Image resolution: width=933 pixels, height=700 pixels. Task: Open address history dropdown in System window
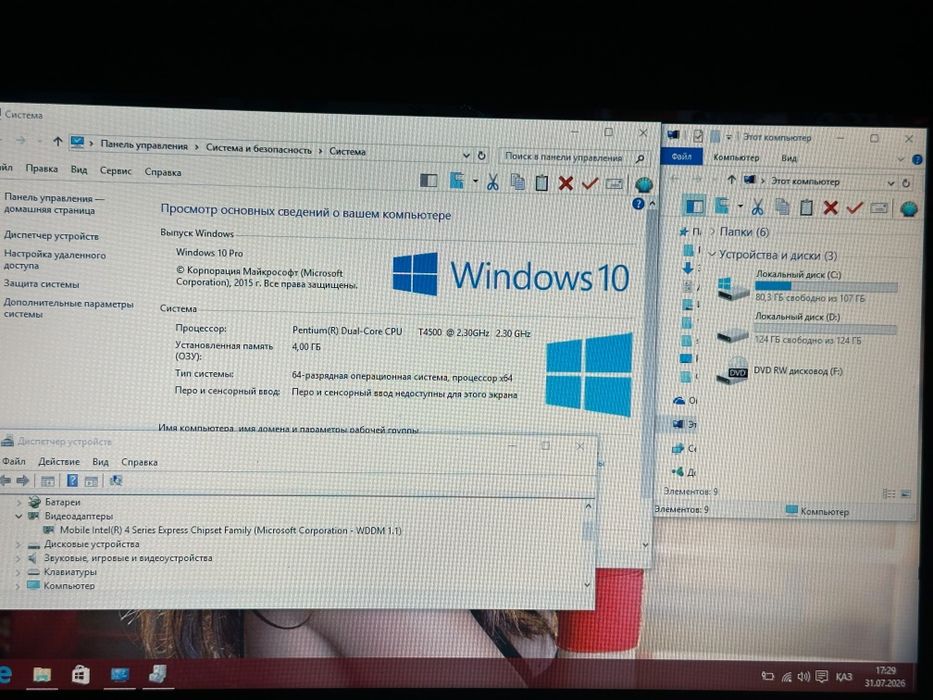coord(466,155)
